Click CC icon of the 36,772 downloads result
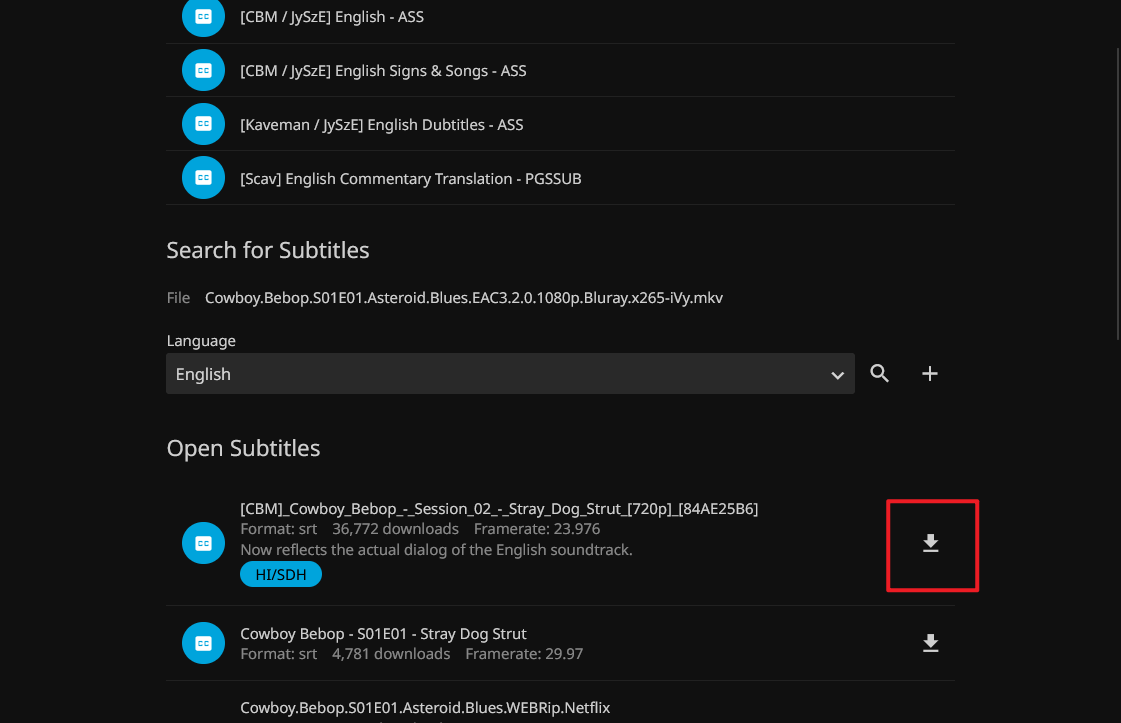This screenshot has width=1121, height=723. click(203, 543)
